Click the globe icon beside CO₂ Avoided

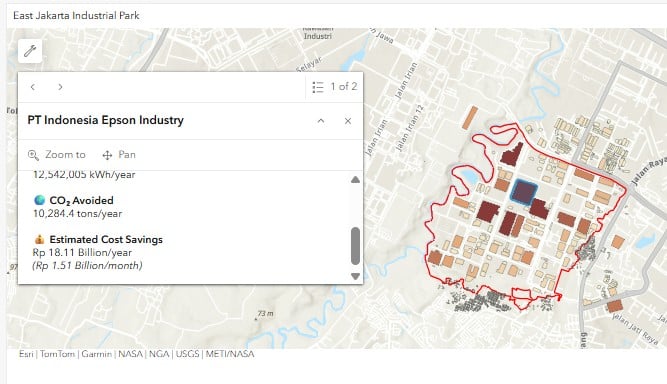point(40,200)
